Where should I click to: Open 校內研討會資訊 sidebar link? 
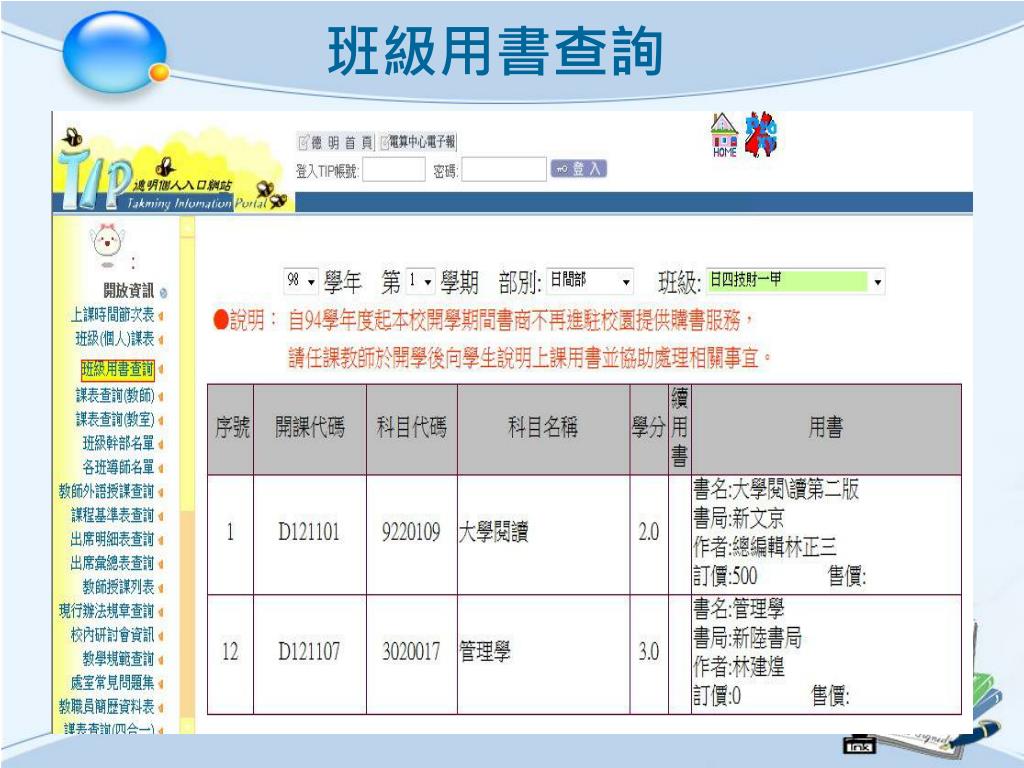point(112,635)
